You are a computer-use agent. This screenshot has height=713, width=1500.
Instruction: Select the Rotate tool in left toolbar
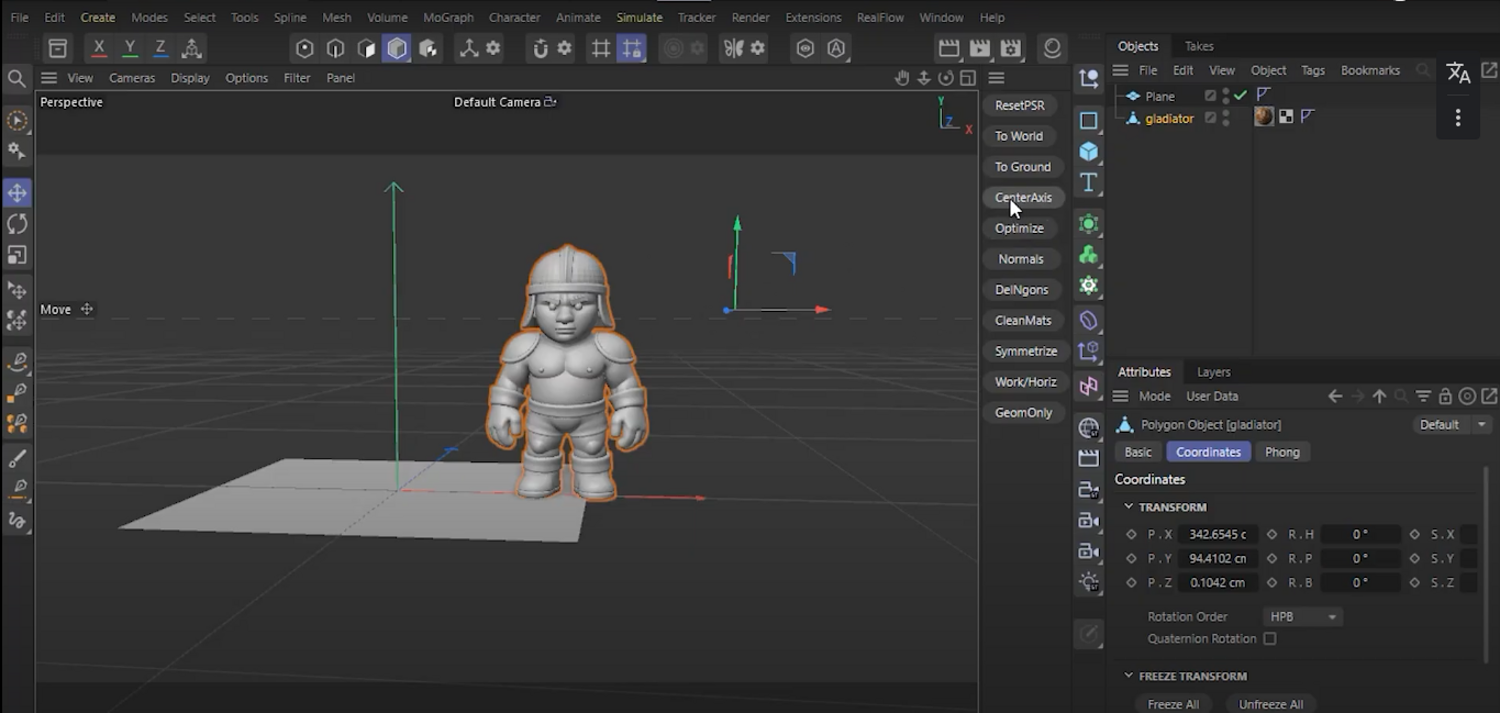click(x=17, y=224)
